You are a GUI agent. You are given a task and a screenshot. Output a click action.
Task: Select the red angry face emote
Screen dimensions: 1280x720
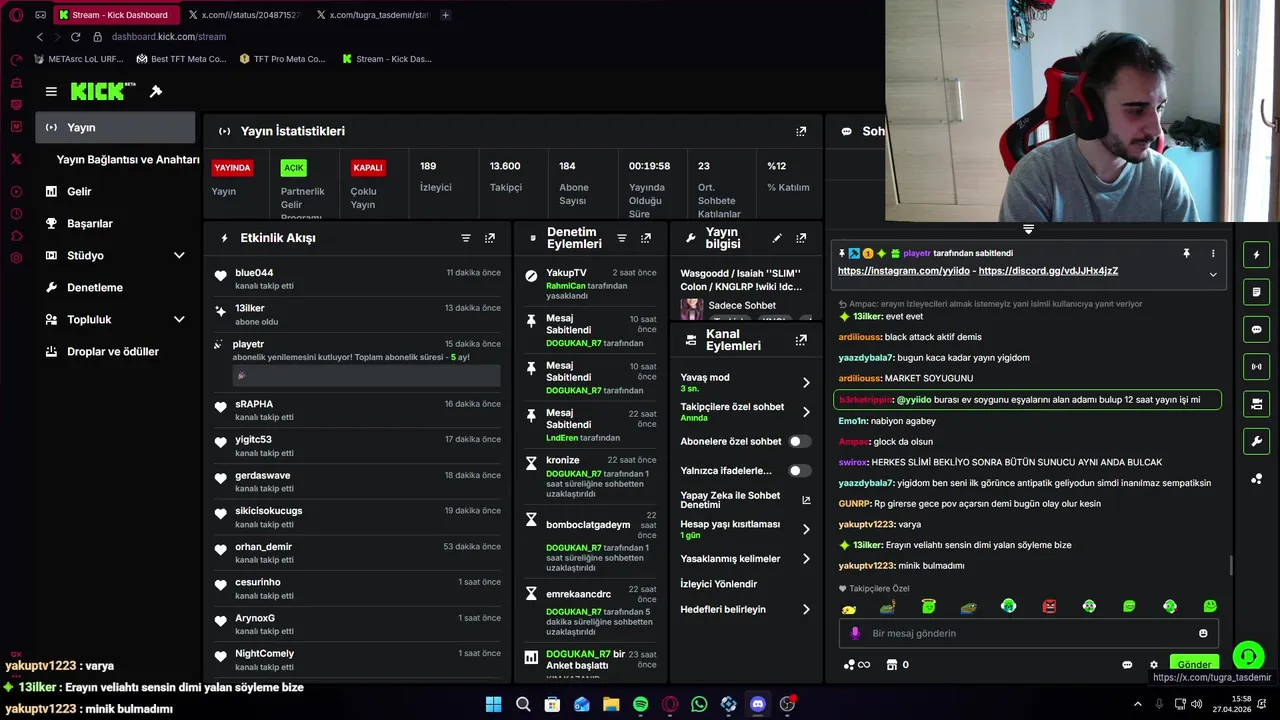[x=1049, y=606]
